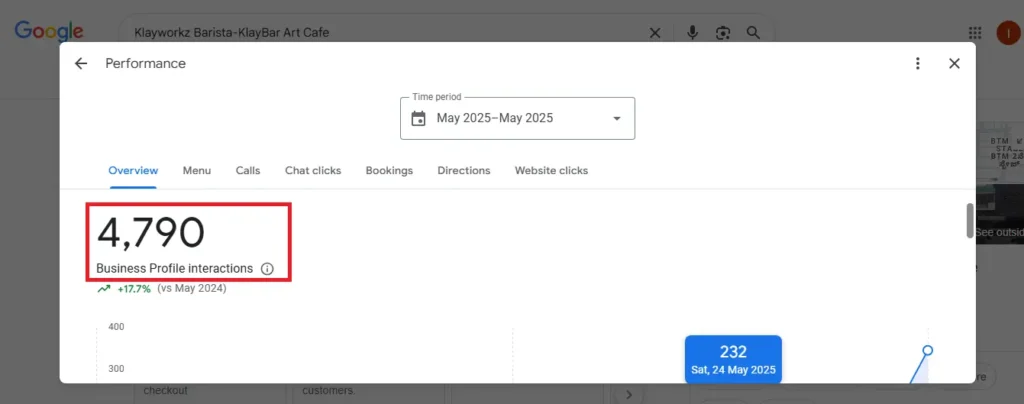The image size is (1024, 404).
Task: Click the Google search box text
Action: coord(231,33)
